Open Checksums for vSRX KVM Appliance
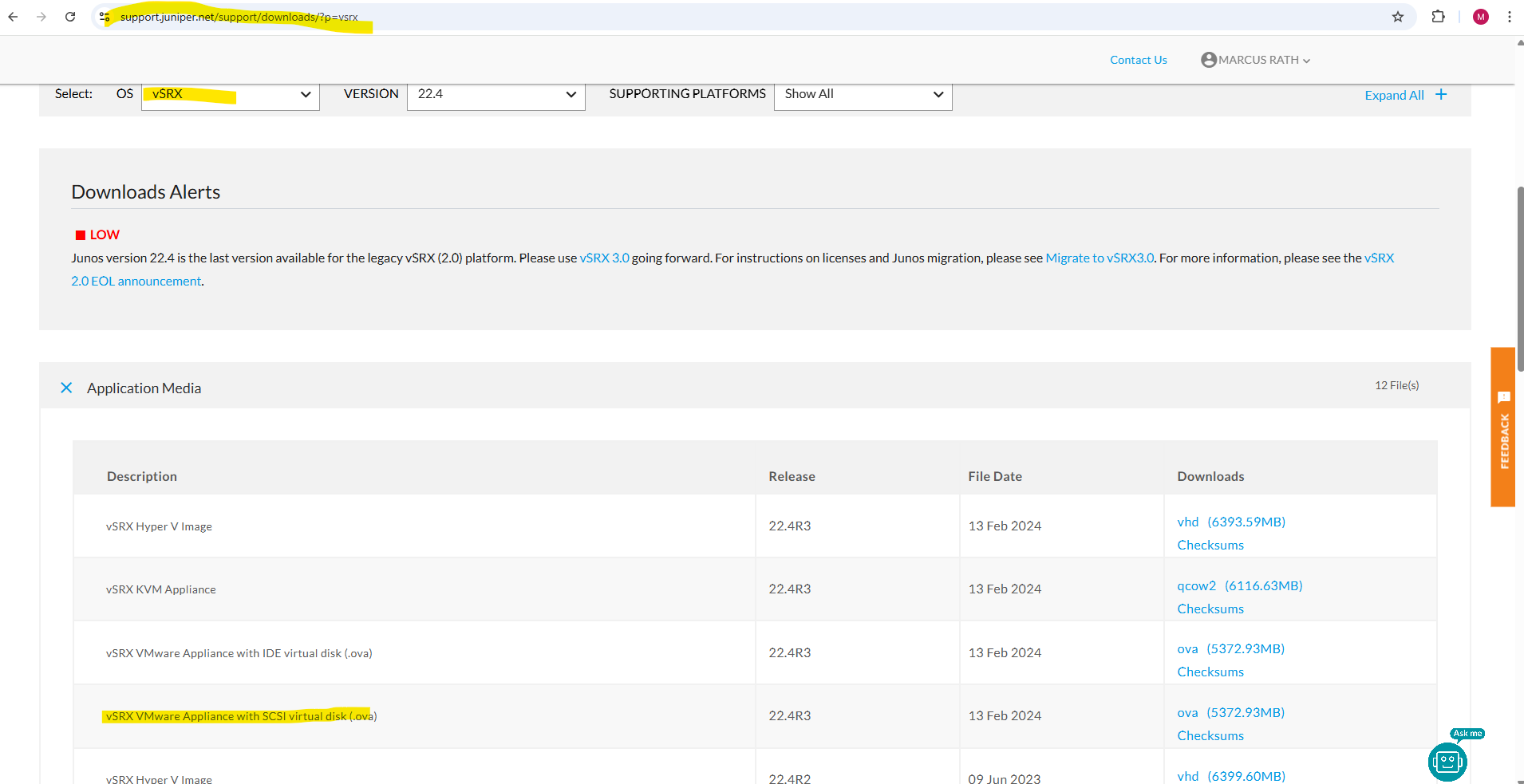The image size is (1524, 784). pyautogui.click(x=1210, y=609)
